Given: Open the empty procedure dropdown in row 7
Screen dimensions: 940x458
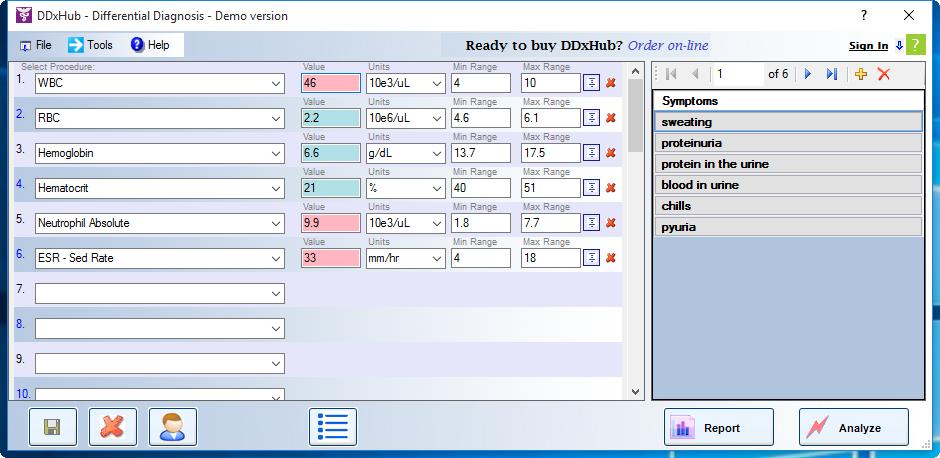Looking at the screenshot, I should pos(276,294).
